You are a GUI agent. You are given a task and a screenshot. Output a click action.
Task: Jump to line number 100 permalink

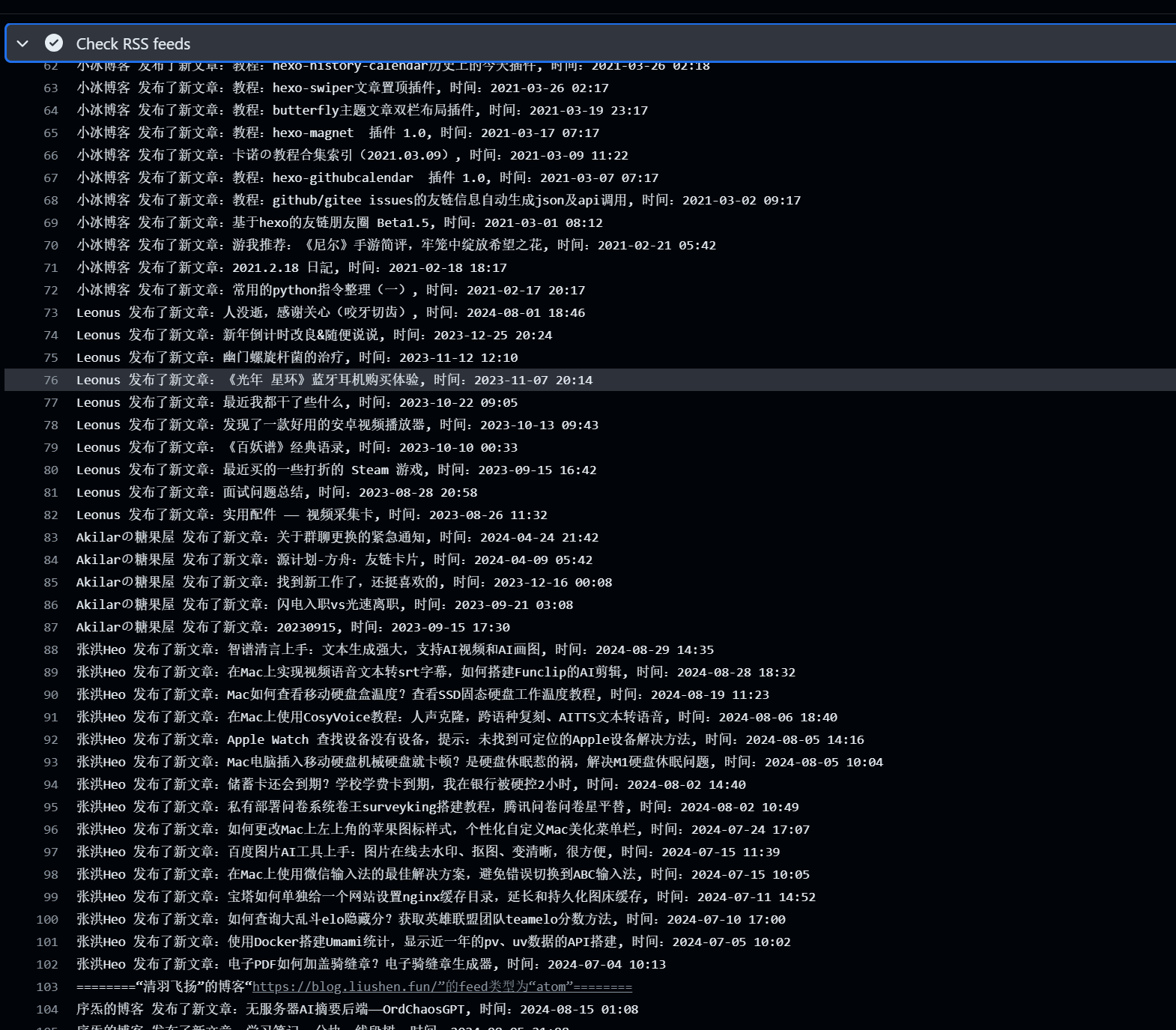(x=47, y=919)
